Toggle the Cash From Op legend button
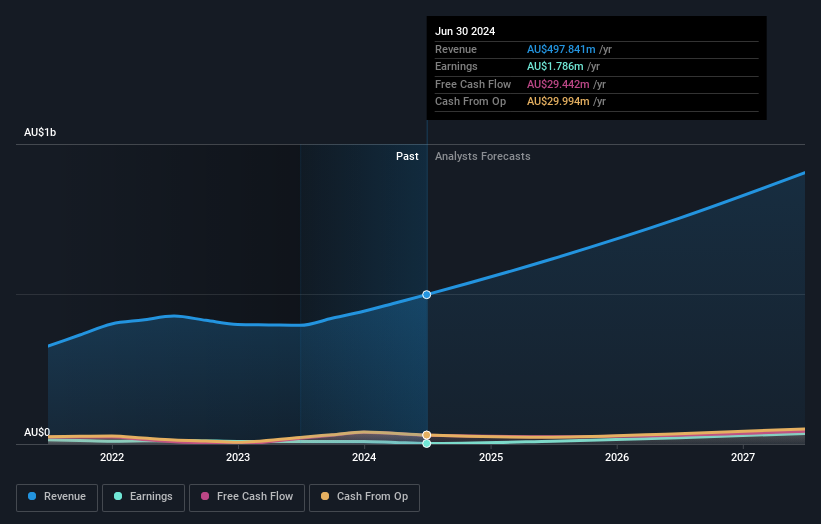821x524 pixels. pyautogui.click(x=364, y=497)
